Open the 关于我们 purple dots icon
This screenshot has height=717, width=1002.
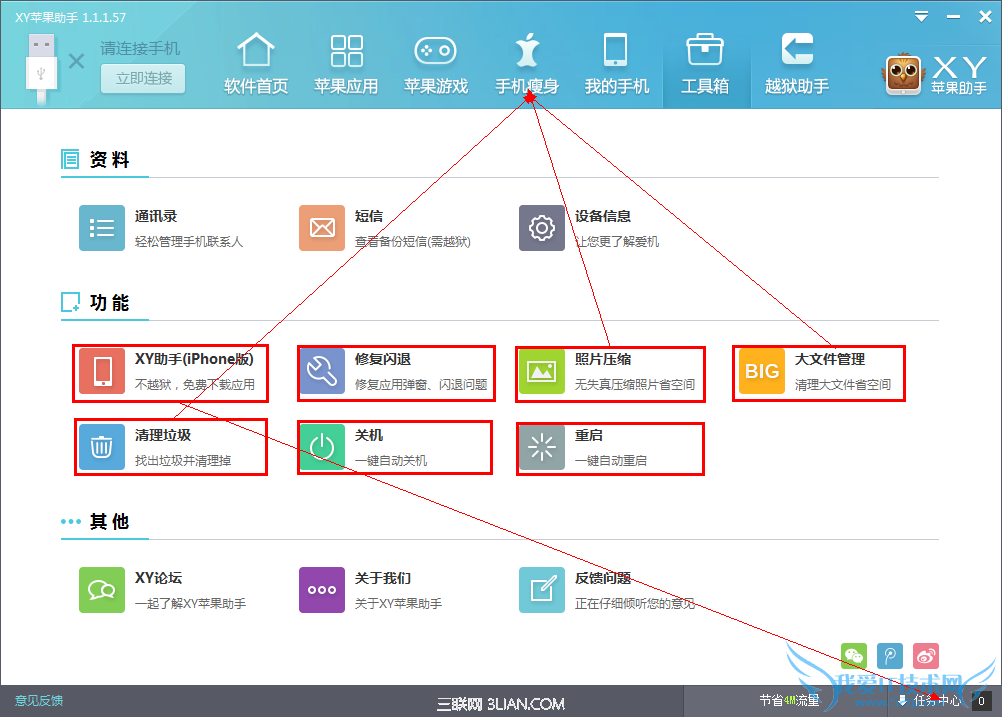pos(321,590)
